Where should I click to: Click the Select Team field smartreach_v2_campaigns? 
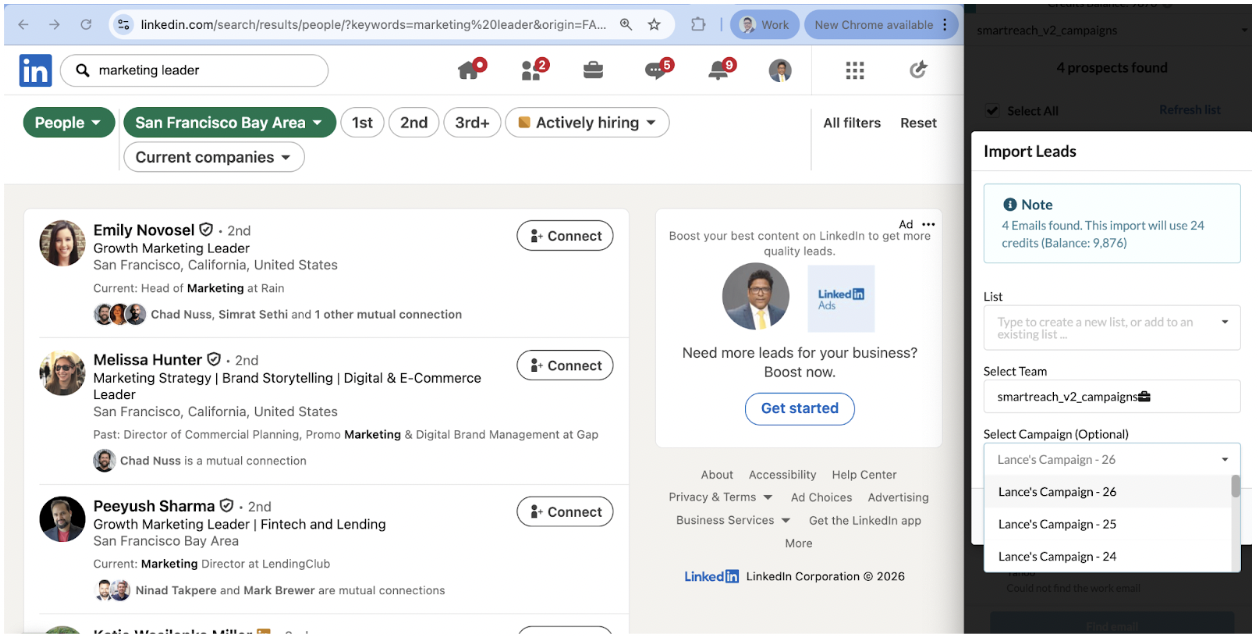tap(1112, 397)
